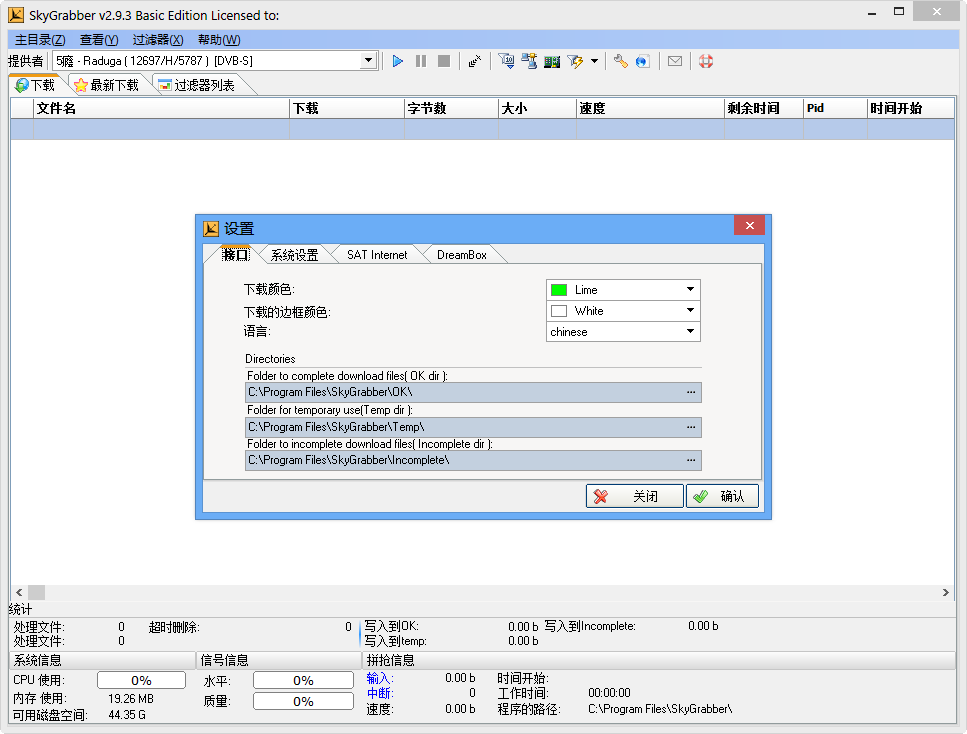Image resolution: width=967 pixels, height=734 pixels.
Task: Click the envelope mail toolbar icon
Action: click(x=675, y=61)
